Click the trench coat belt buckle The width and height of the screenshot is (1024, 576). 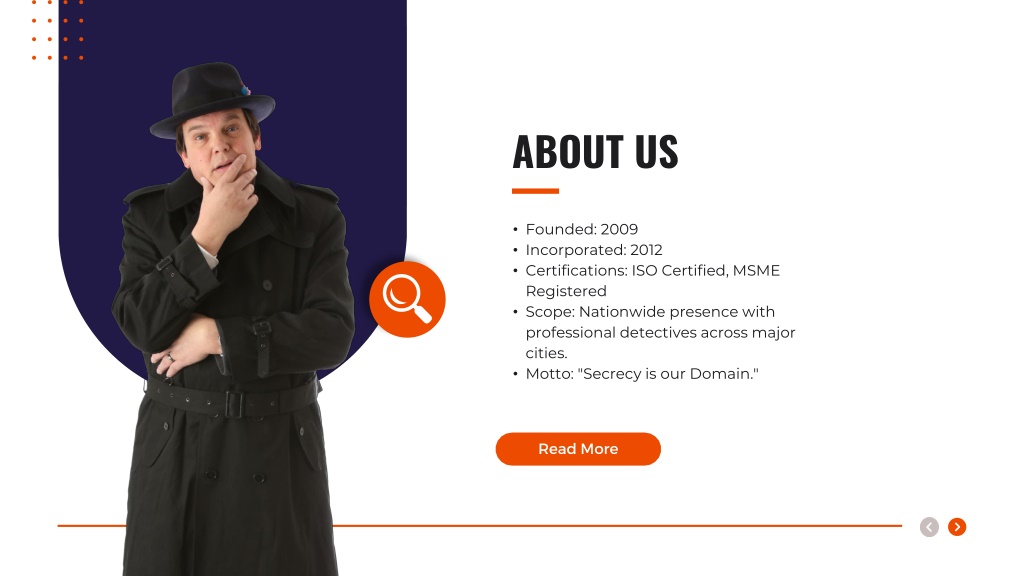(x=234, y=404)
